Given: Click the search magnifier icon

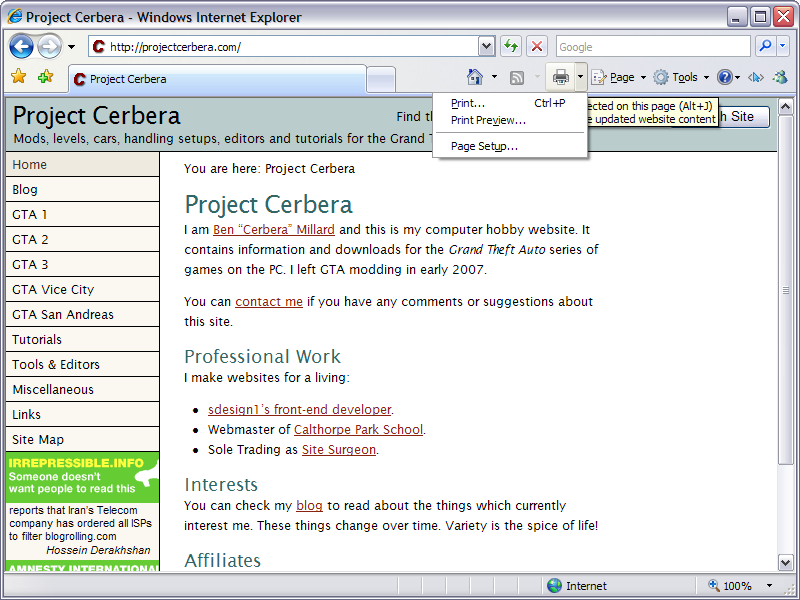Looking at the screenshot, I should tap(765, 47).
